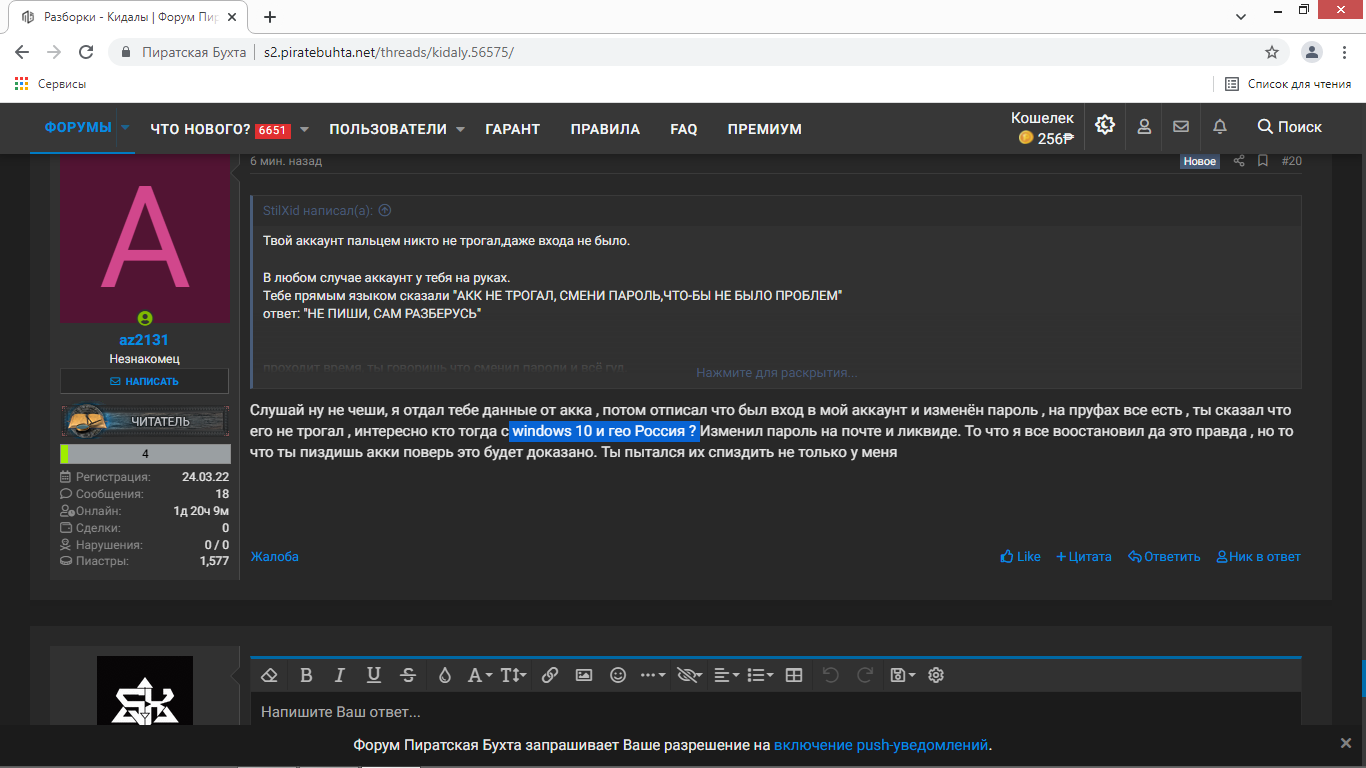Viewport: 1366px width, 768px height.
Task: Open the ГАРАНТ menu item
Action: [x=512, y=129]
